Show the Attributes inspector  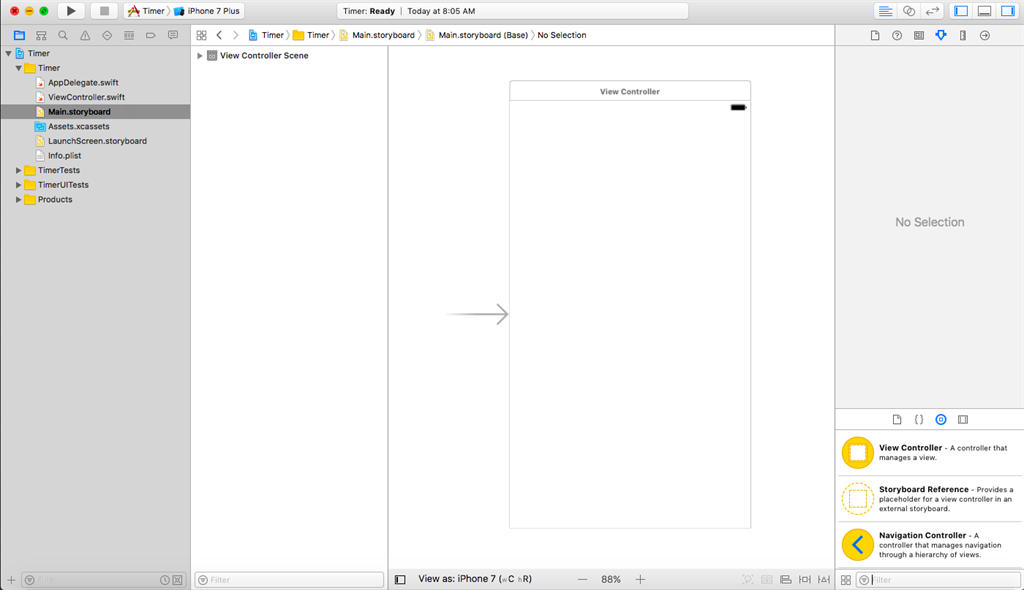941,35
